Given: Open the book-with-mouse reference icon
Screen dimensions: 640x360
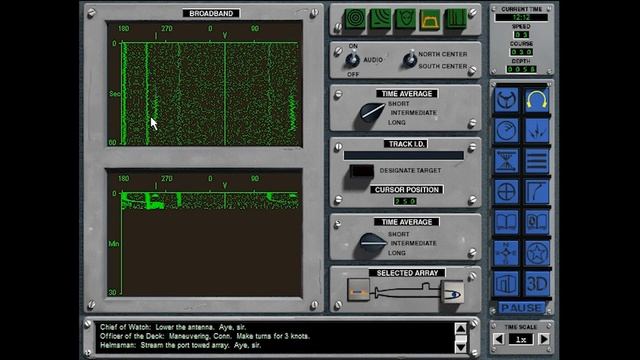Looking at the screenshot, I should tap(537, 222).
